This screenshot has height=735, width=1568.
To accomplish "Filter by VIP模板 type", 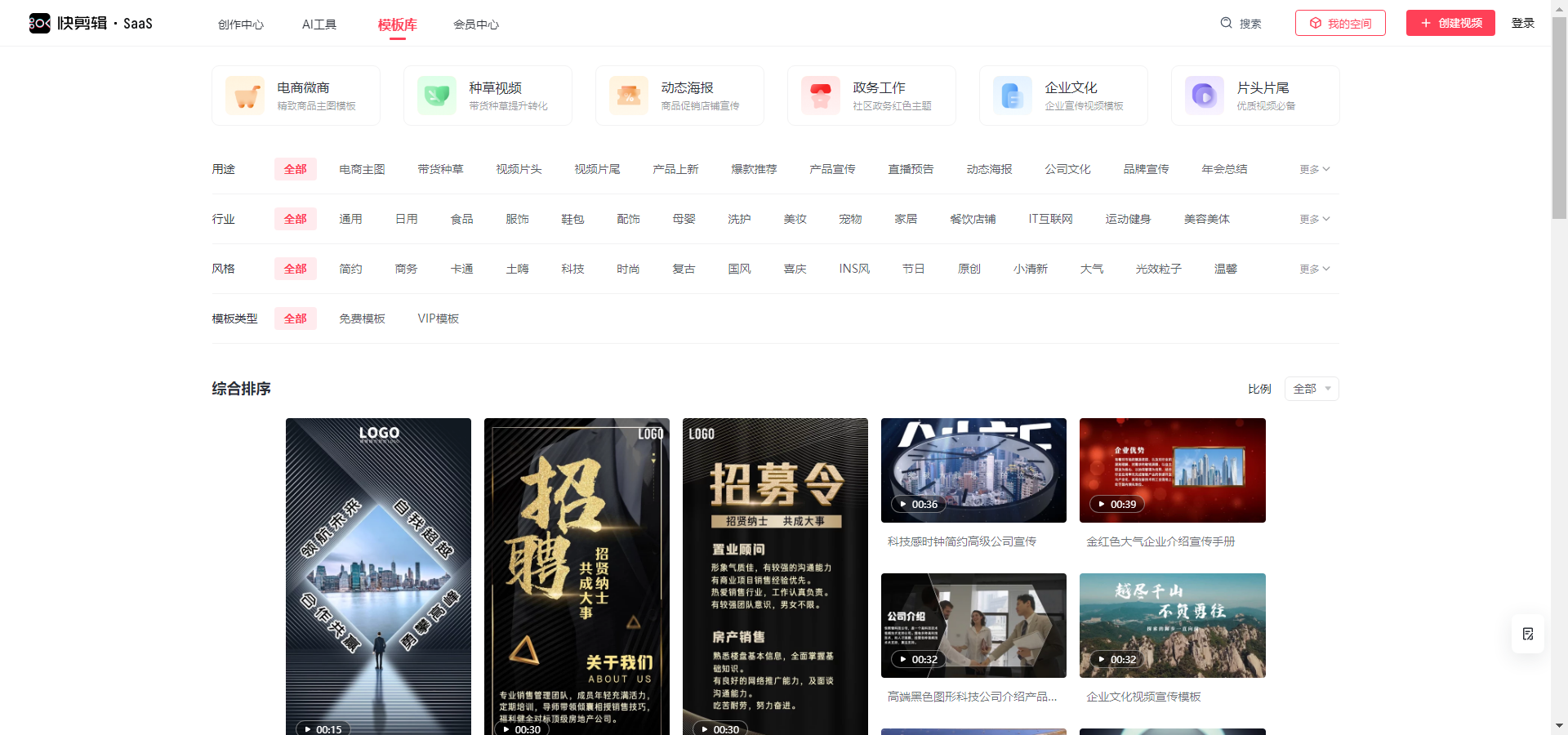I will pos(439,318).
